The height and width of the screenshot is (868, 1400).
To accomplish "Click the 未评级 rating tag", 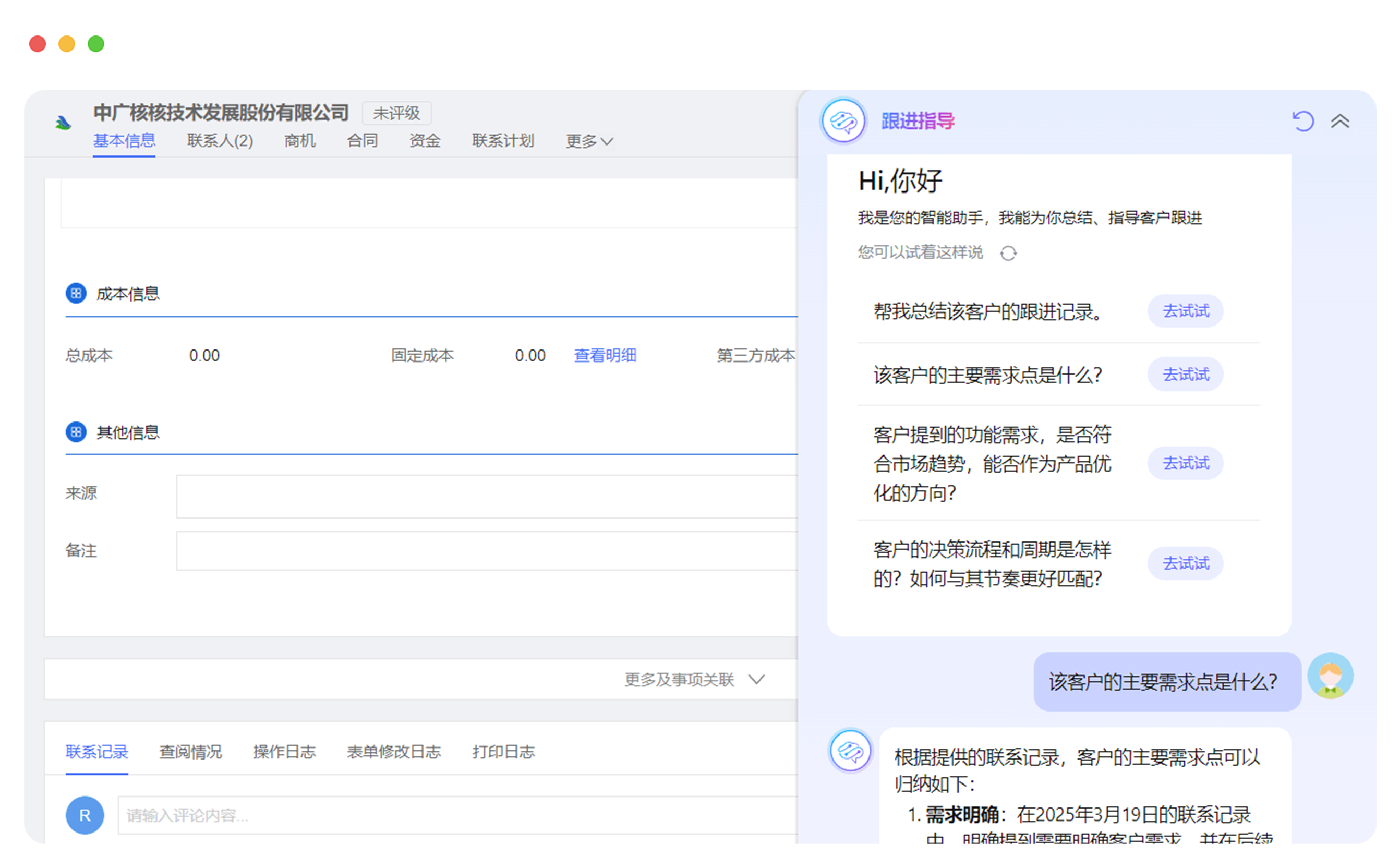I will pos(396,113).
